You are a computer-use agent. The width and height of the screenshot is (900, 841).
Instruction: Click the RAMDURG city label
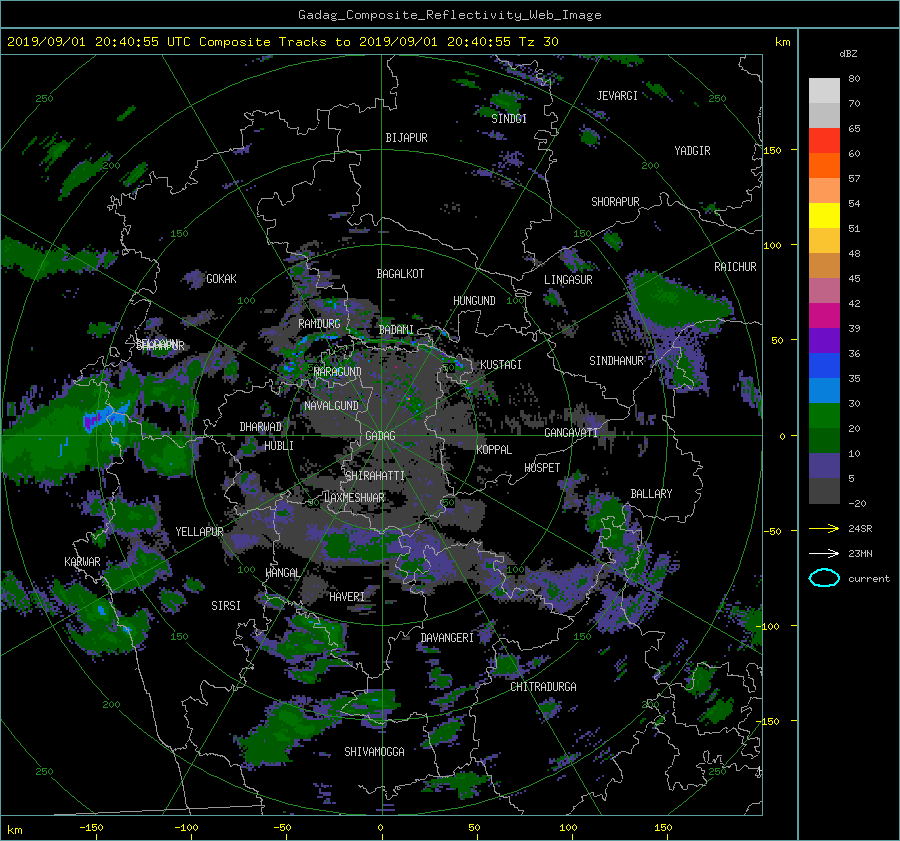click(x=319, y=324)
